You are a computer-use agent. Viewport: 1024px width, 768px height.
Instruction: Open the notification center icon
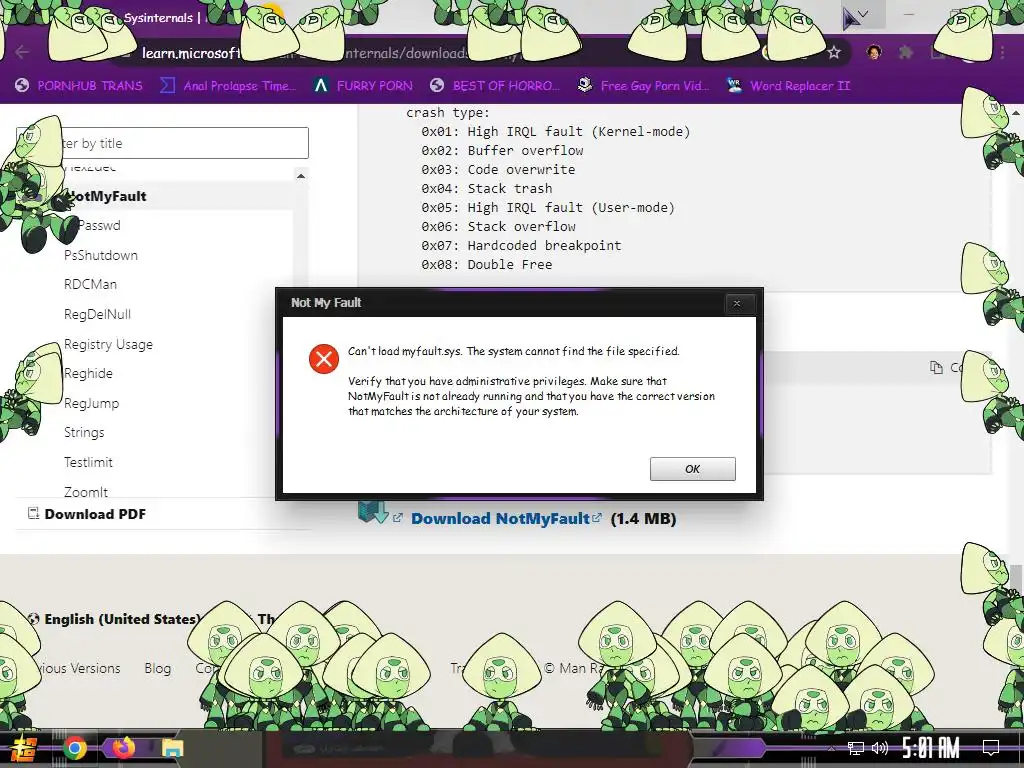(991, 748)
